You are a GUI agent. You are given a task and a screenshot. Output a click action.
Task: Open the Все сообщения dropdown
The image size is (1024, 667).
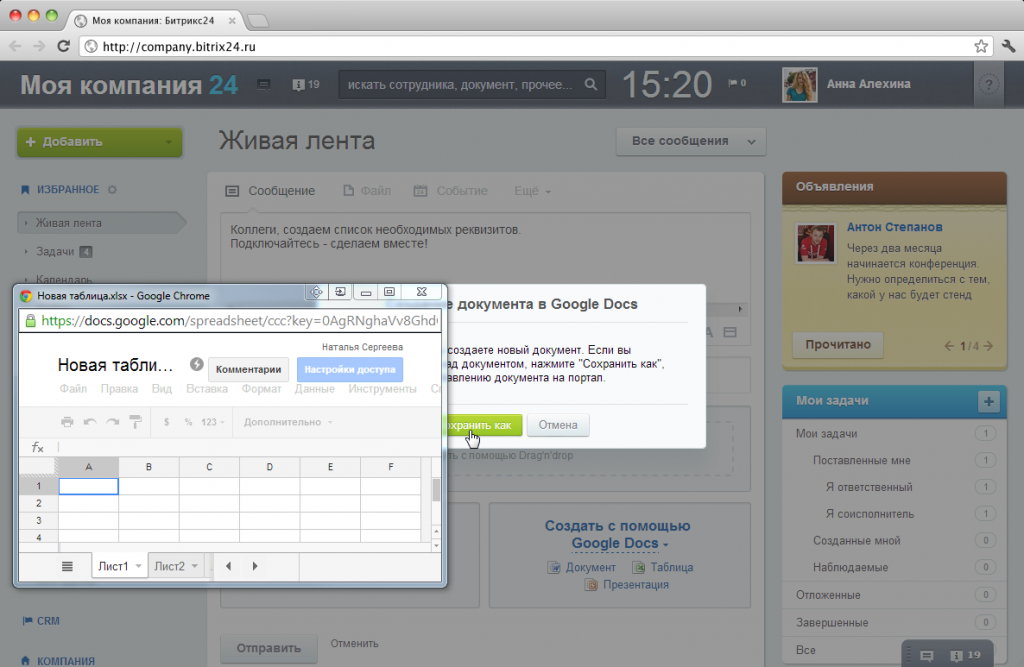691,141
